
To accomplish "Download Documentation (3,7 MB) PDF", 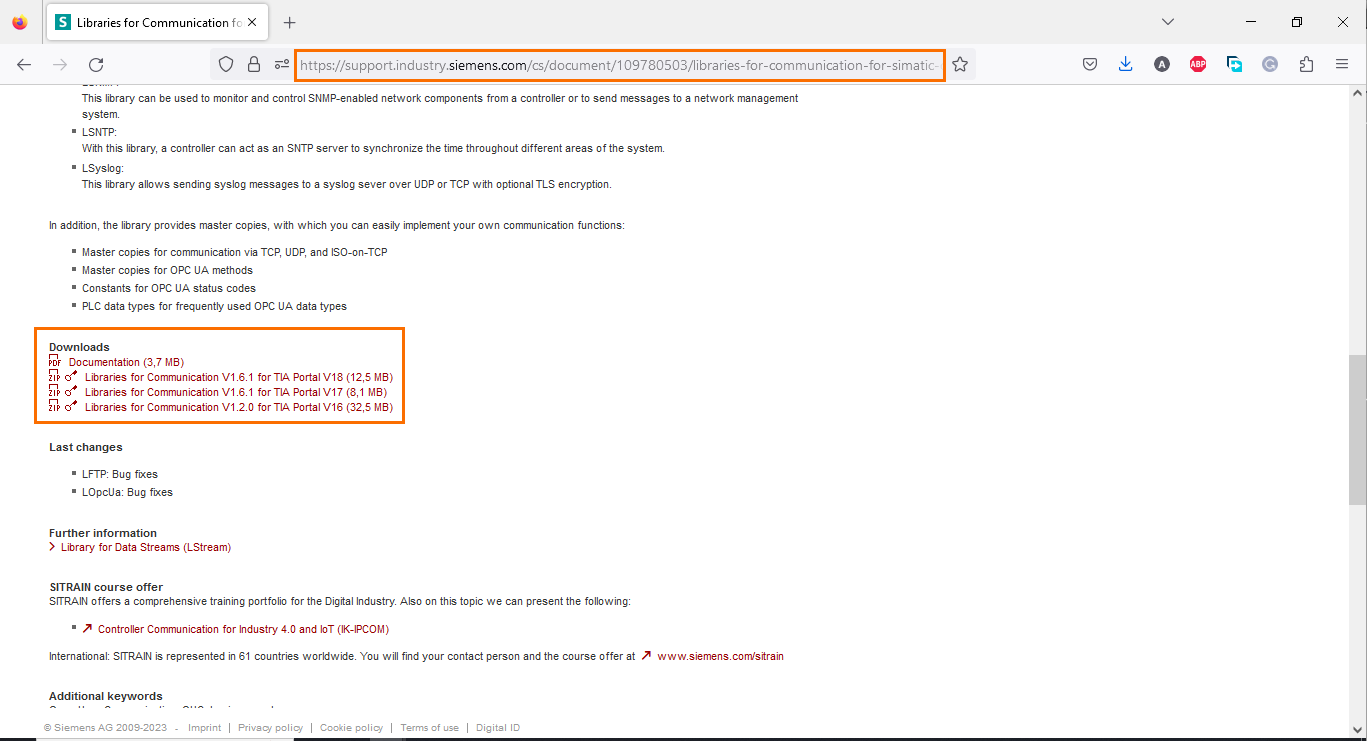I will click(126, 362).
